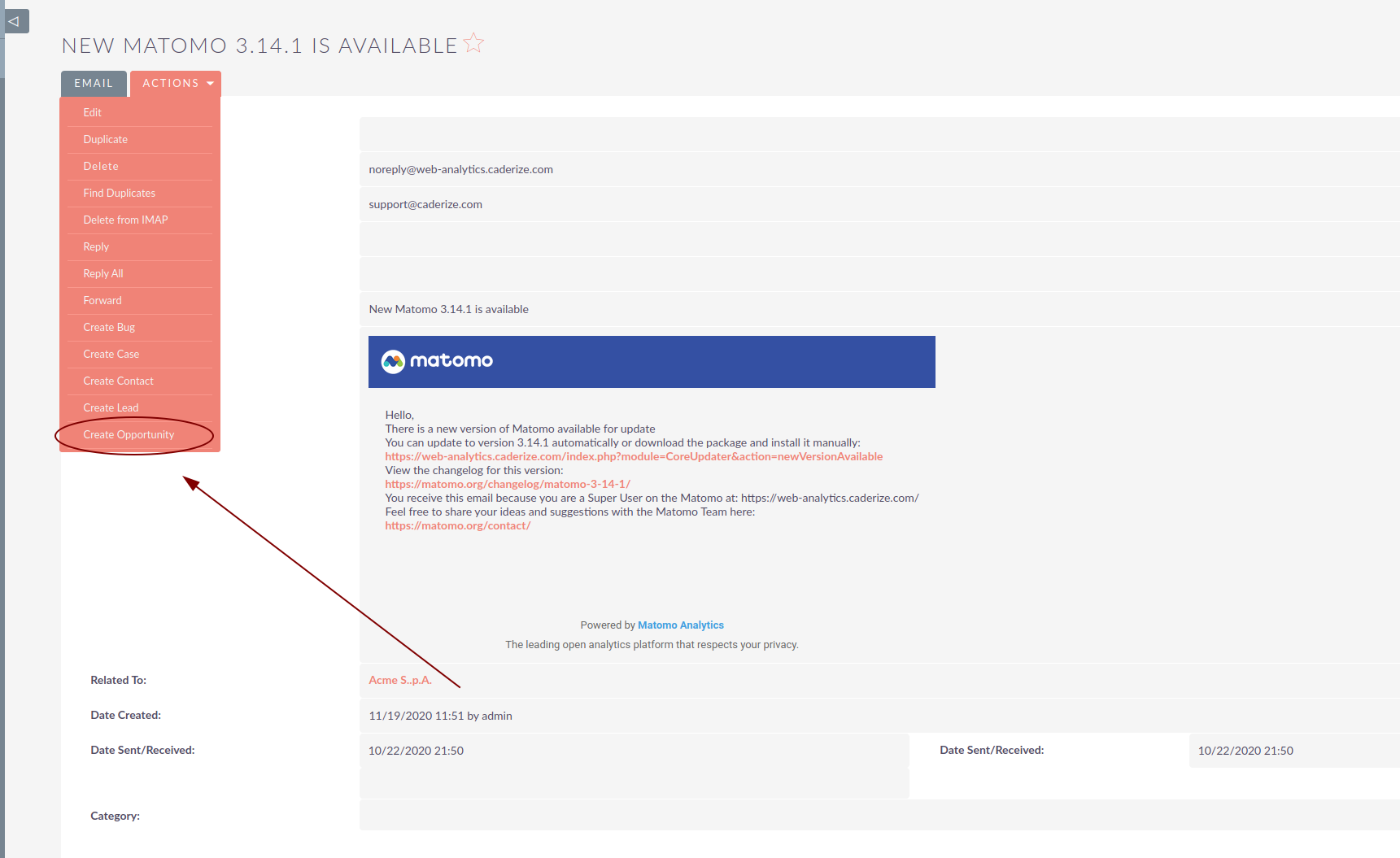Screen dimensions: 1400x858
Task: Click the Matomo logo in email banner
Action: pos(437,361)
